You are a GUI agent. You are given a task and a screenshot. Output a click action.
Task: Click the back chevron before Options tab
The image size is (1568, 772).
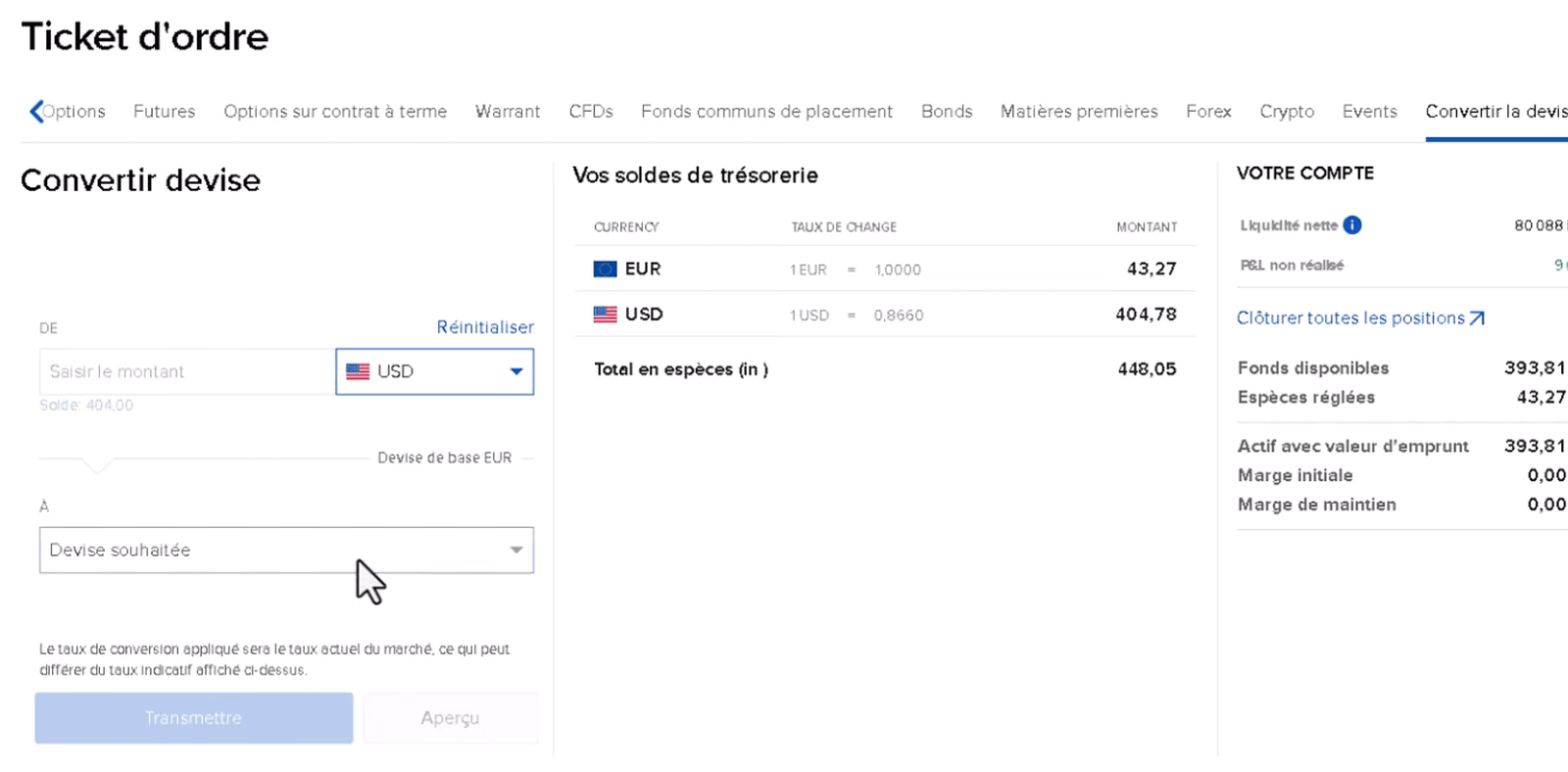point(36,112)
